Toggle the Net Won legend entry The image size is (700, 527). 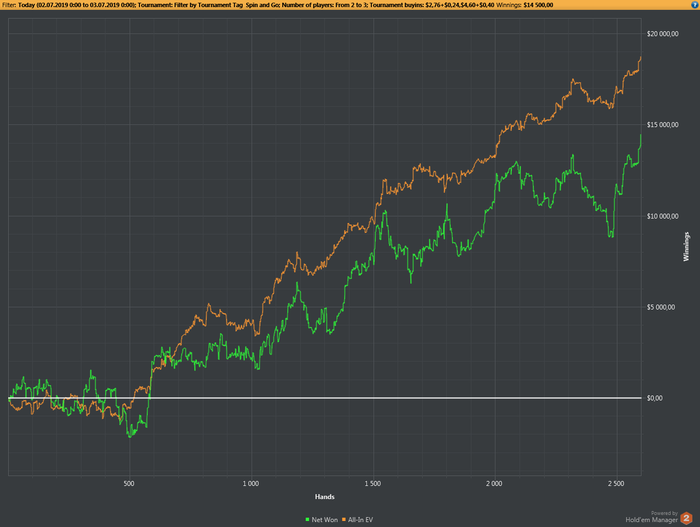click(x=321, y=519)
